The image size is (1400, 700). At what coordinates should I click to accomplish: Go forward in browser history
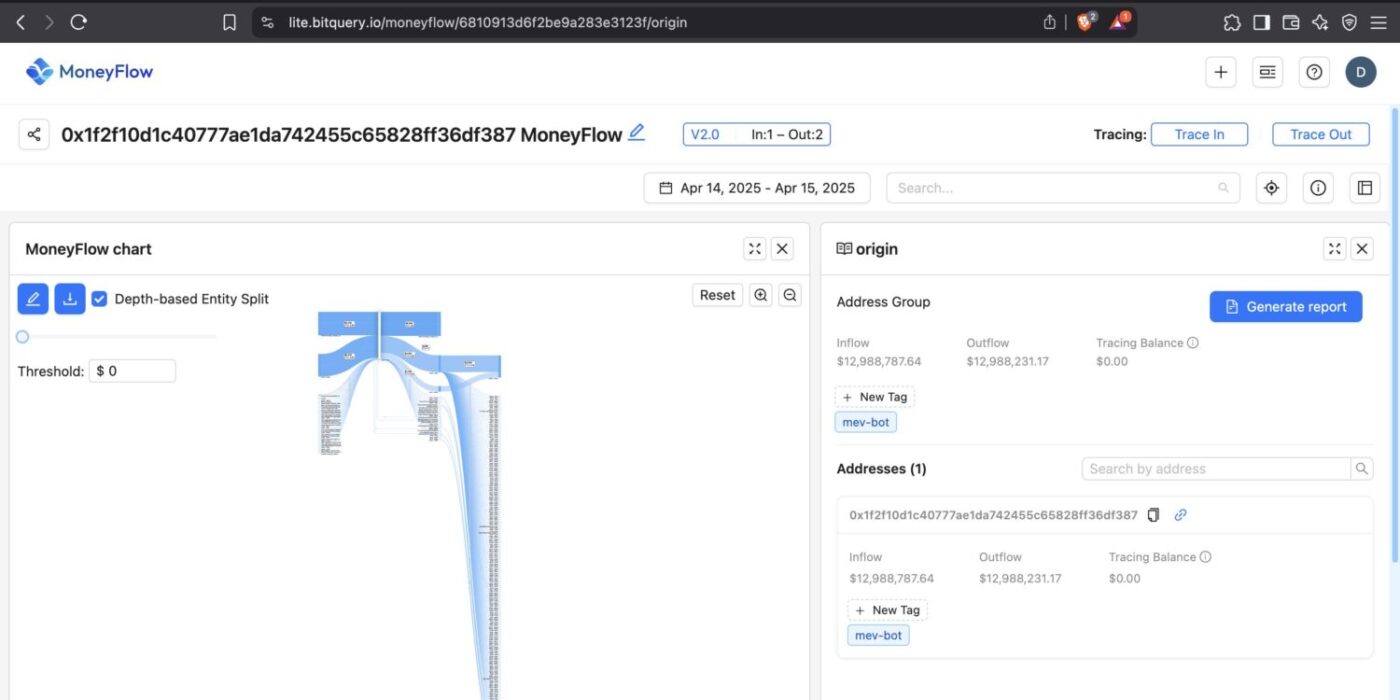tap(49, 22)
